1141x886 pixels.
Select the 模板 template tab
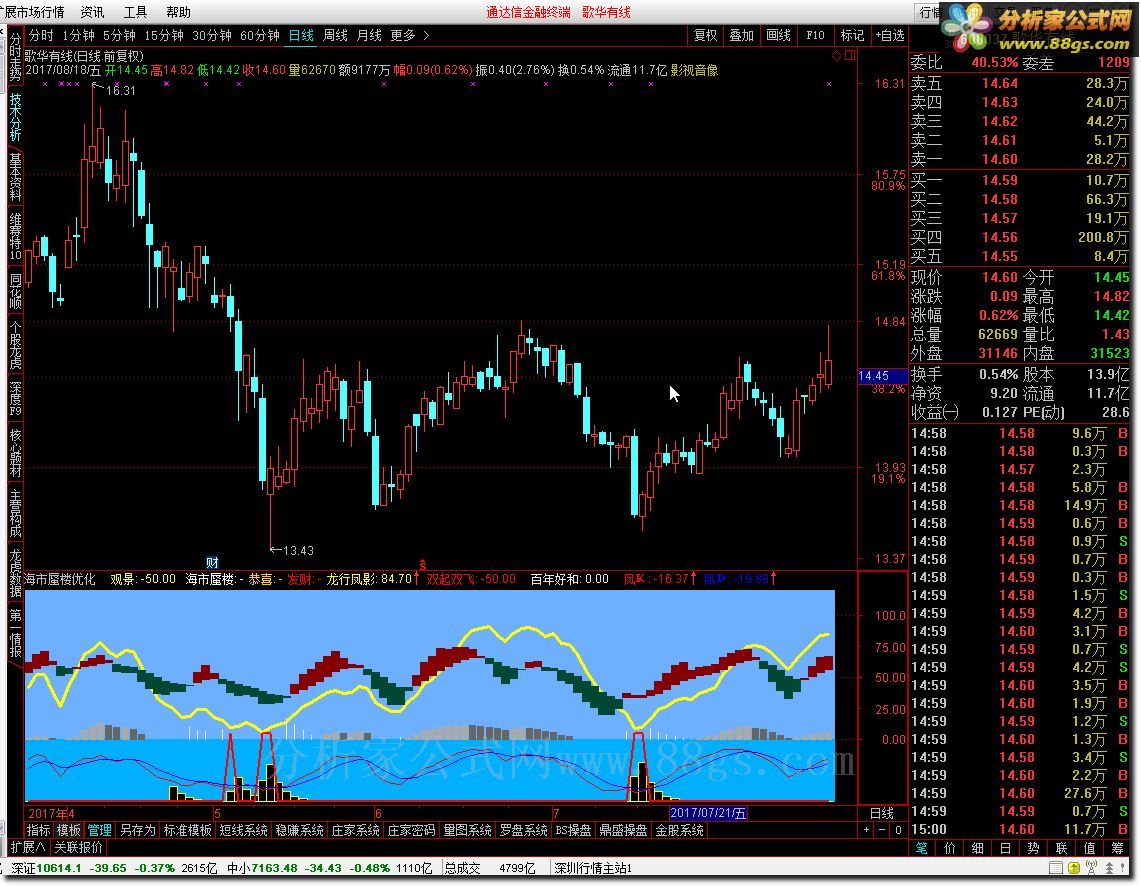pyautogui.click(x=68, y=830)
